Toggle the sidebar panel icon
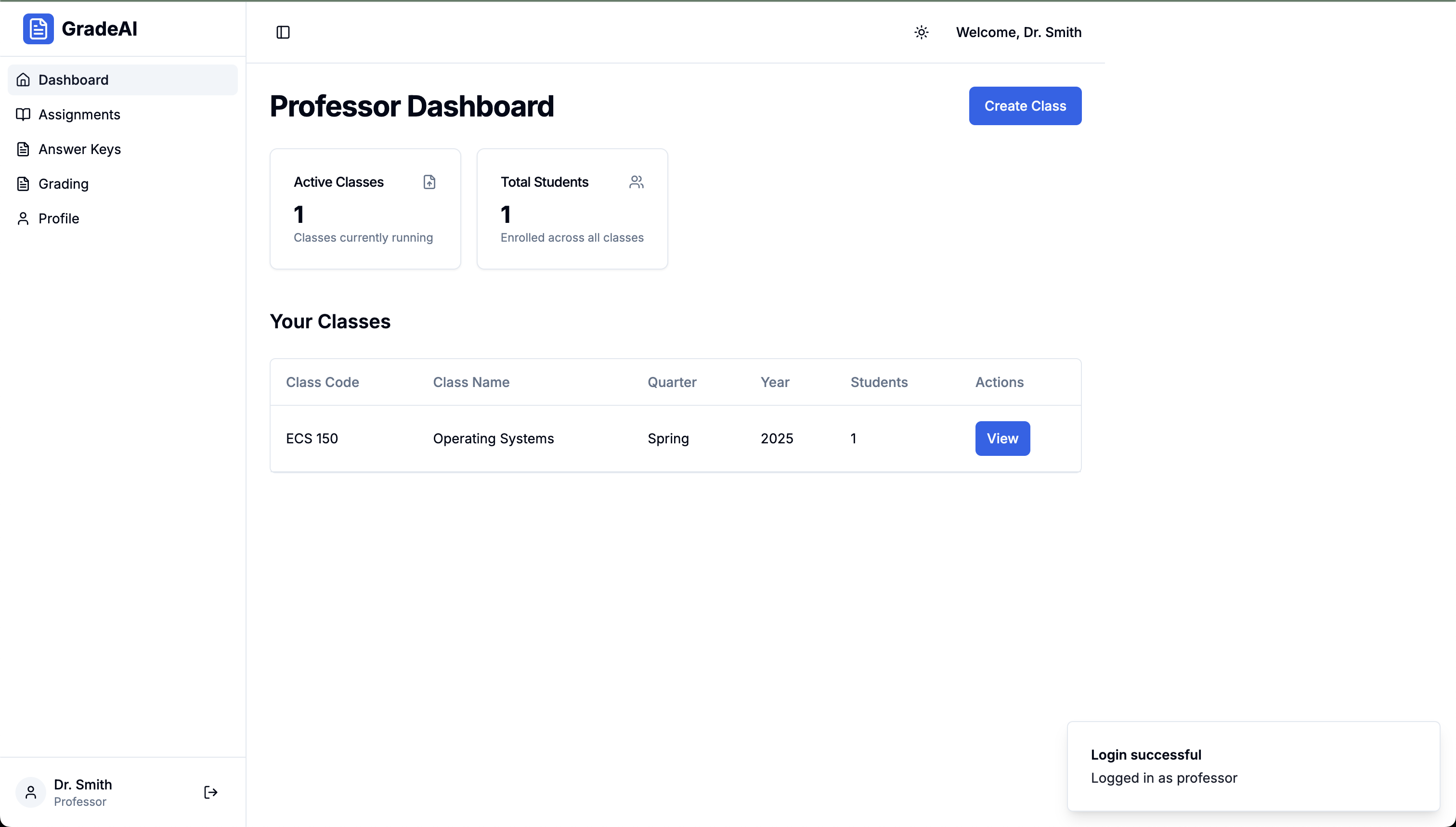The image size is (1456, 827). 283,32
